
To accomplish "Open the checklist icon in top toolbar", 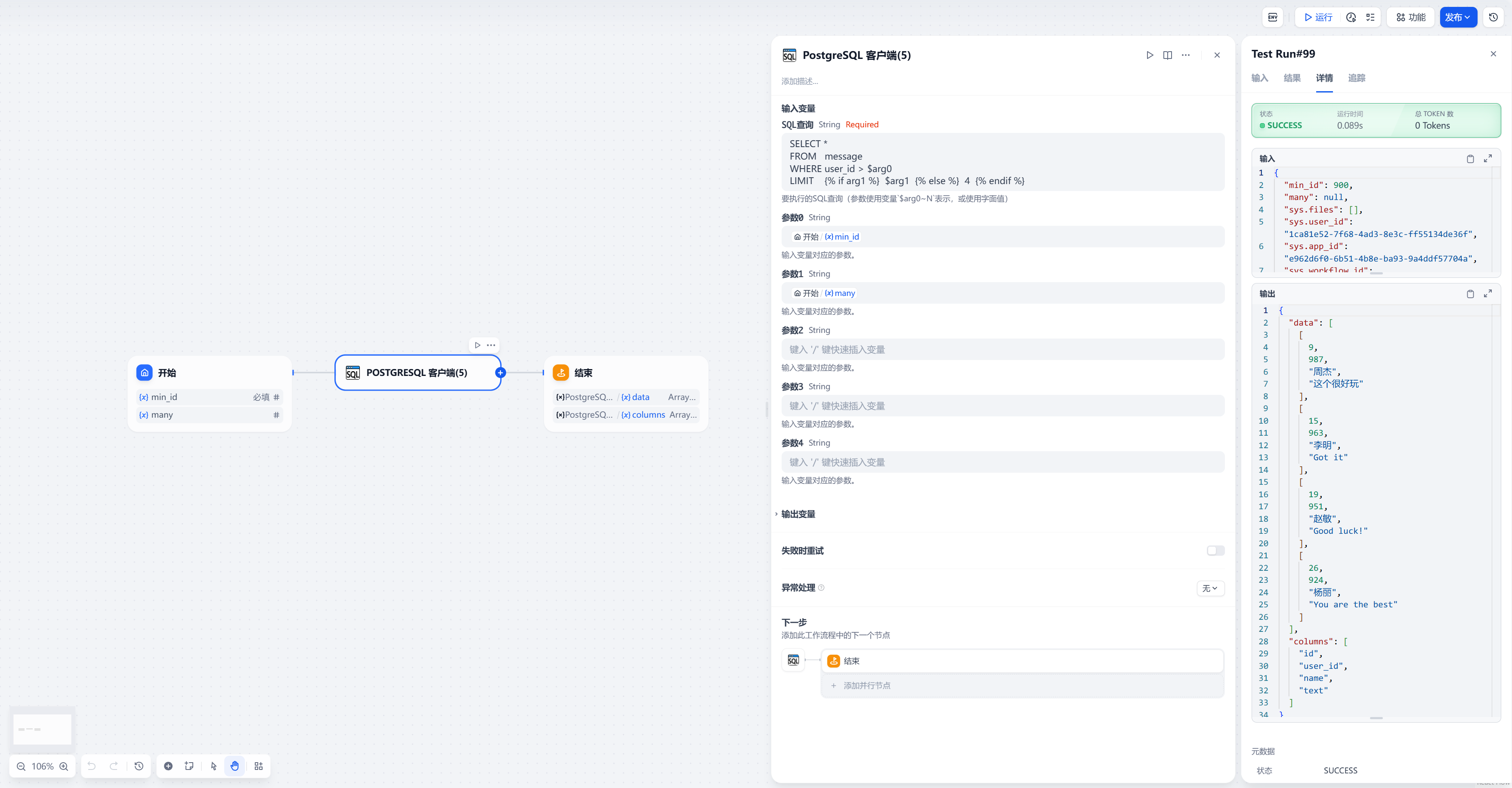I will point(1370,18).
